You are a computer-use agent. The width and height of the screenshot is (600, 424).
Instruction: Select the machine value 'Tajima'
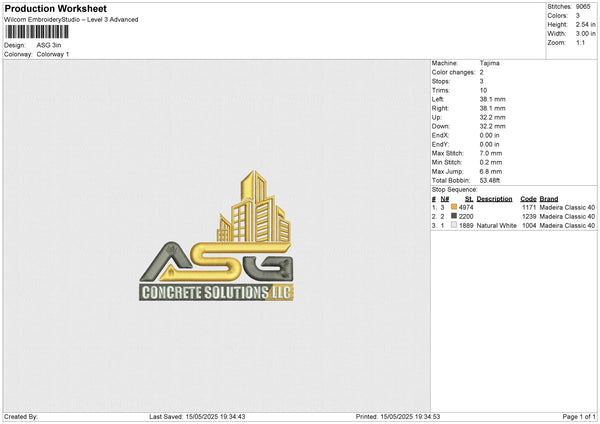(x=489, y=63)
